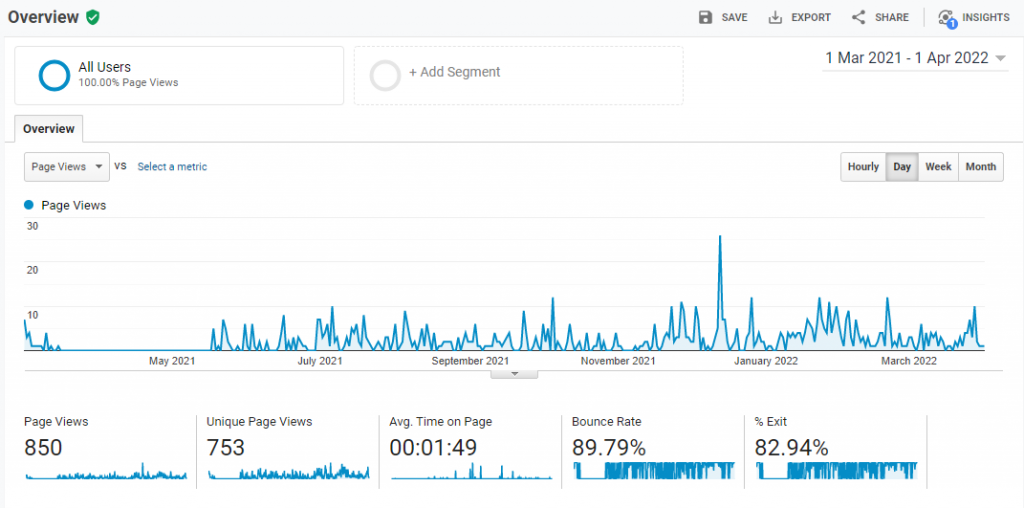
Task: Click the Select a metric link
Action: click(x=172, y=167)
